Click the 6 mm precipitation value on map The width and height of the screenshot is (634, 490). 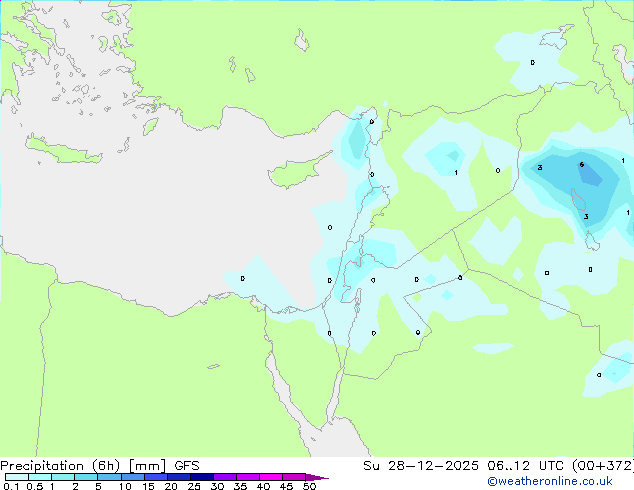click(x=581, y=165)
